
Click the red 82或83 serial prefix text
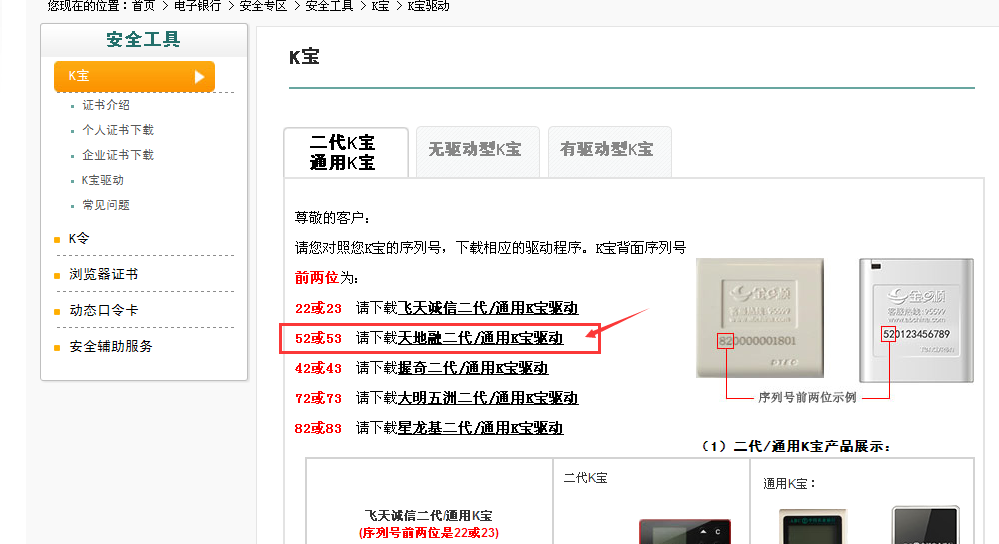tap(318, 428)
